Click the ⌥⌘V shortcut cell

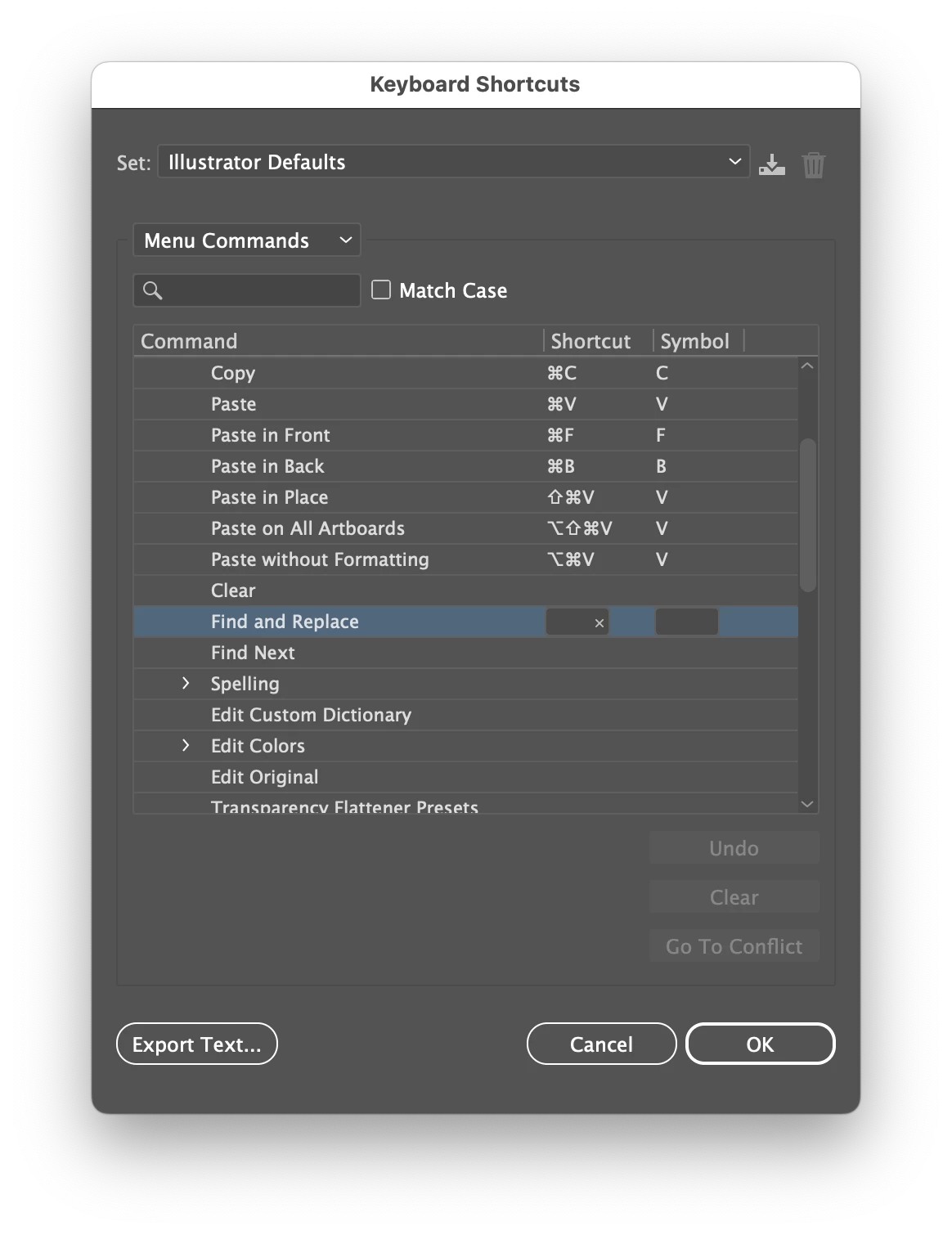571,559
